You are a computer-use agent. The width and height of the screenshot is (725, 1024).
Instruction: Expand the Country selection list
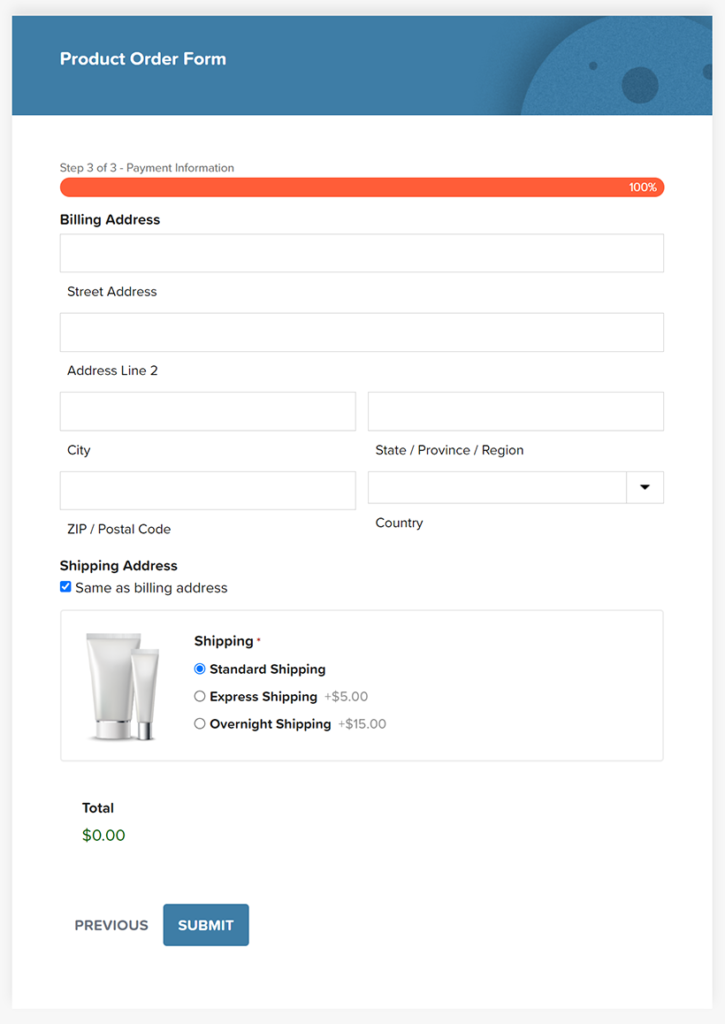click(x=646, y=487)
